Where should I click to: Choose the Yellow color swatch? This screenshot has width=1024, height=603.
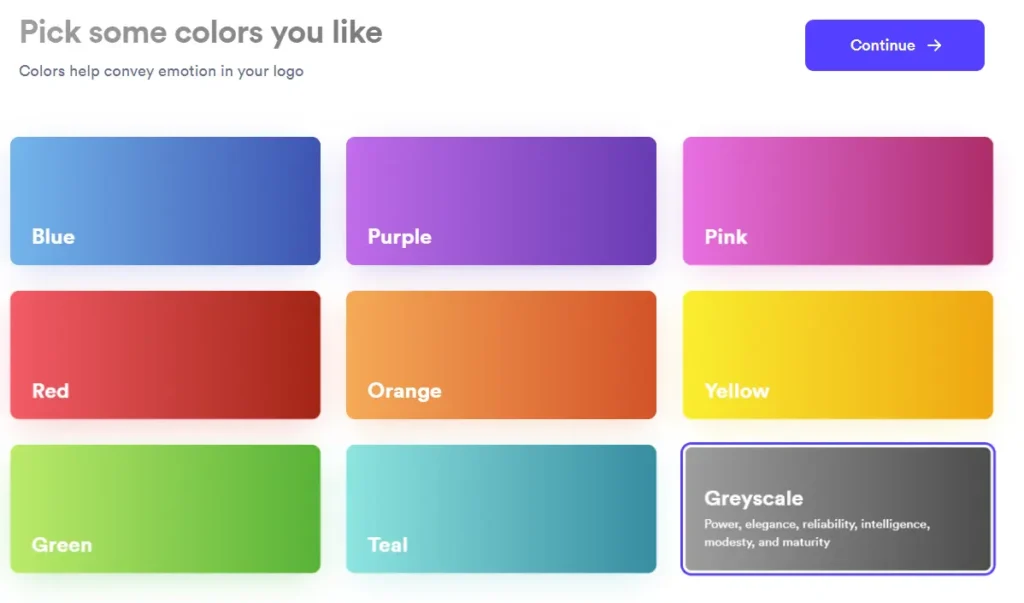tap(837, 354)
